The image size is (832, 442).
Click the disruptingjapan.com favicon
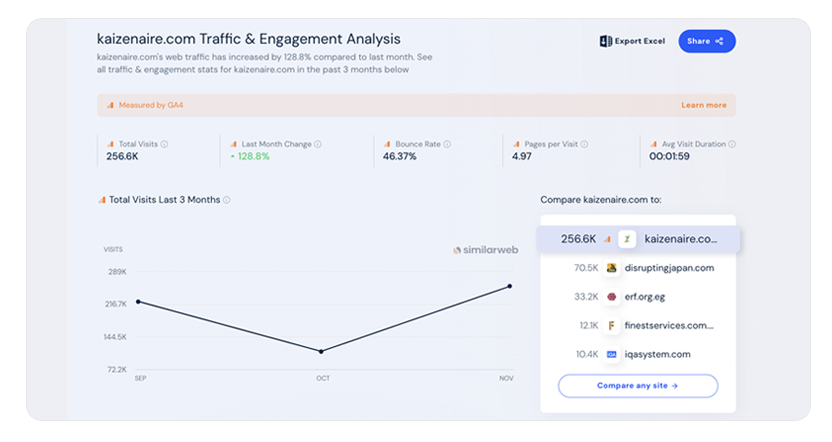612,268
